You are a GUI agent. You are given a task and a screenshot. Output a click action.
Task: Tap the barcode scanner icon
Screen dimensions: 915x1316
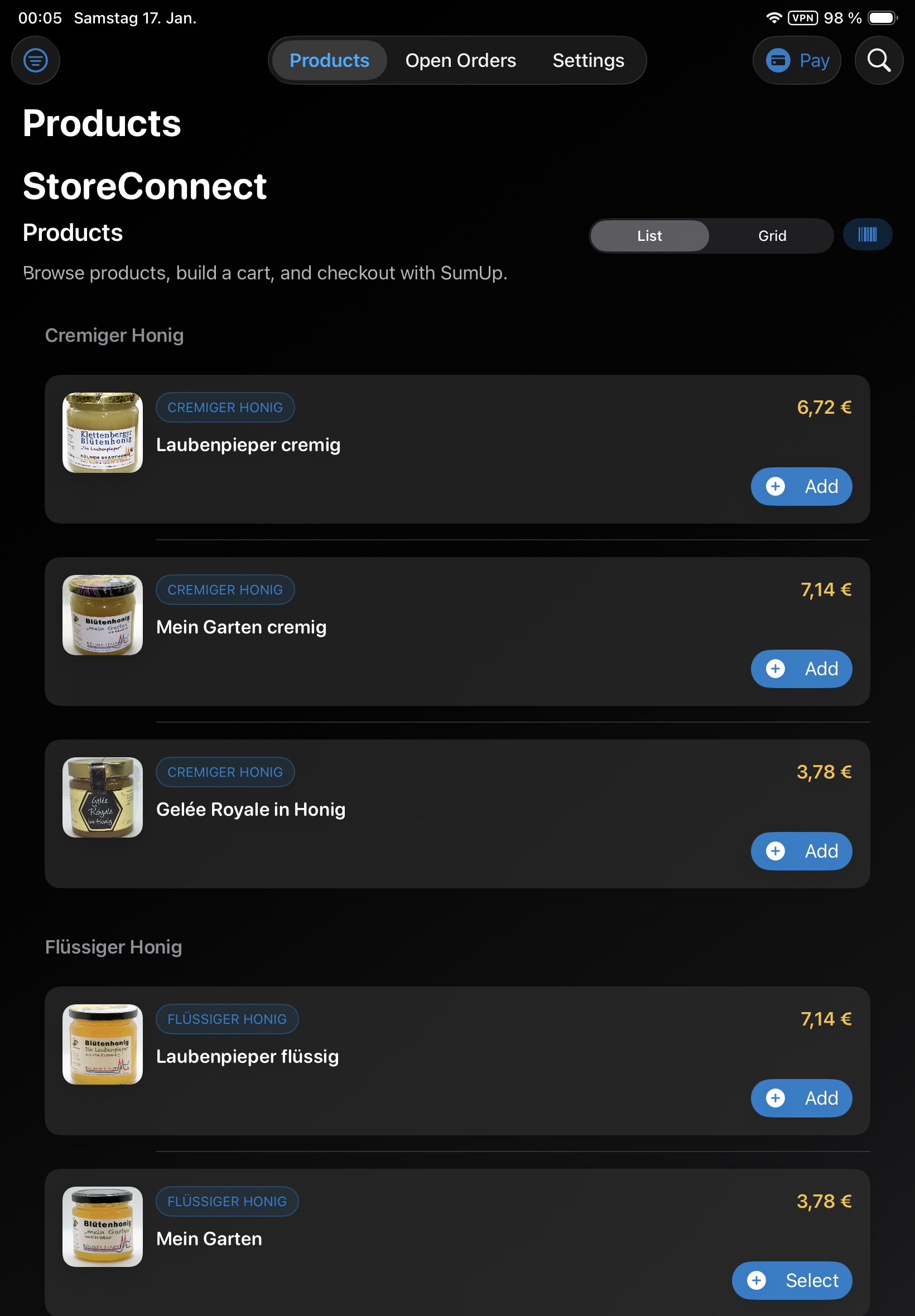click(x=868, y=235)
